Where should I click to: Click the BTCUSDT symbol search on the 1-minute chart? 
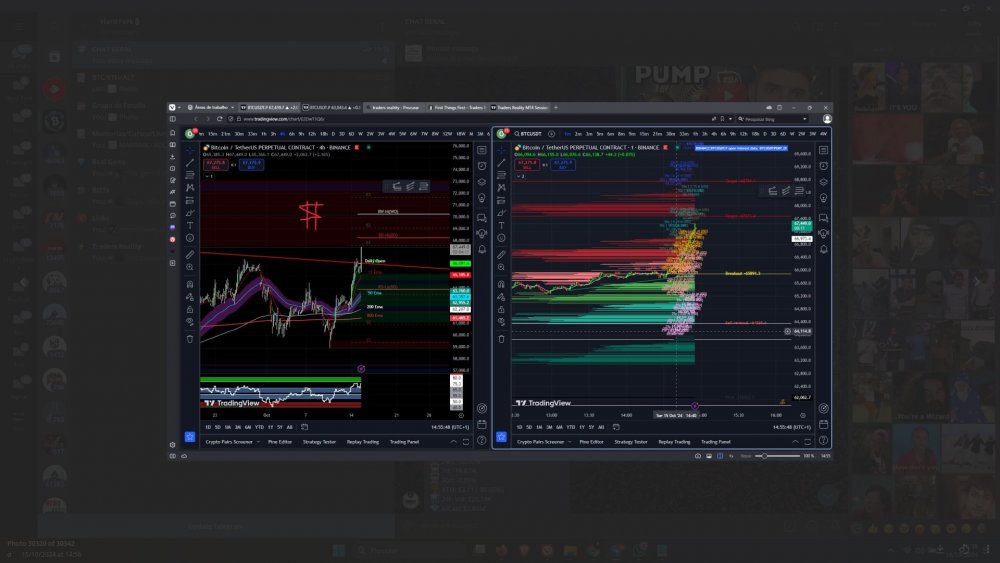527,134
